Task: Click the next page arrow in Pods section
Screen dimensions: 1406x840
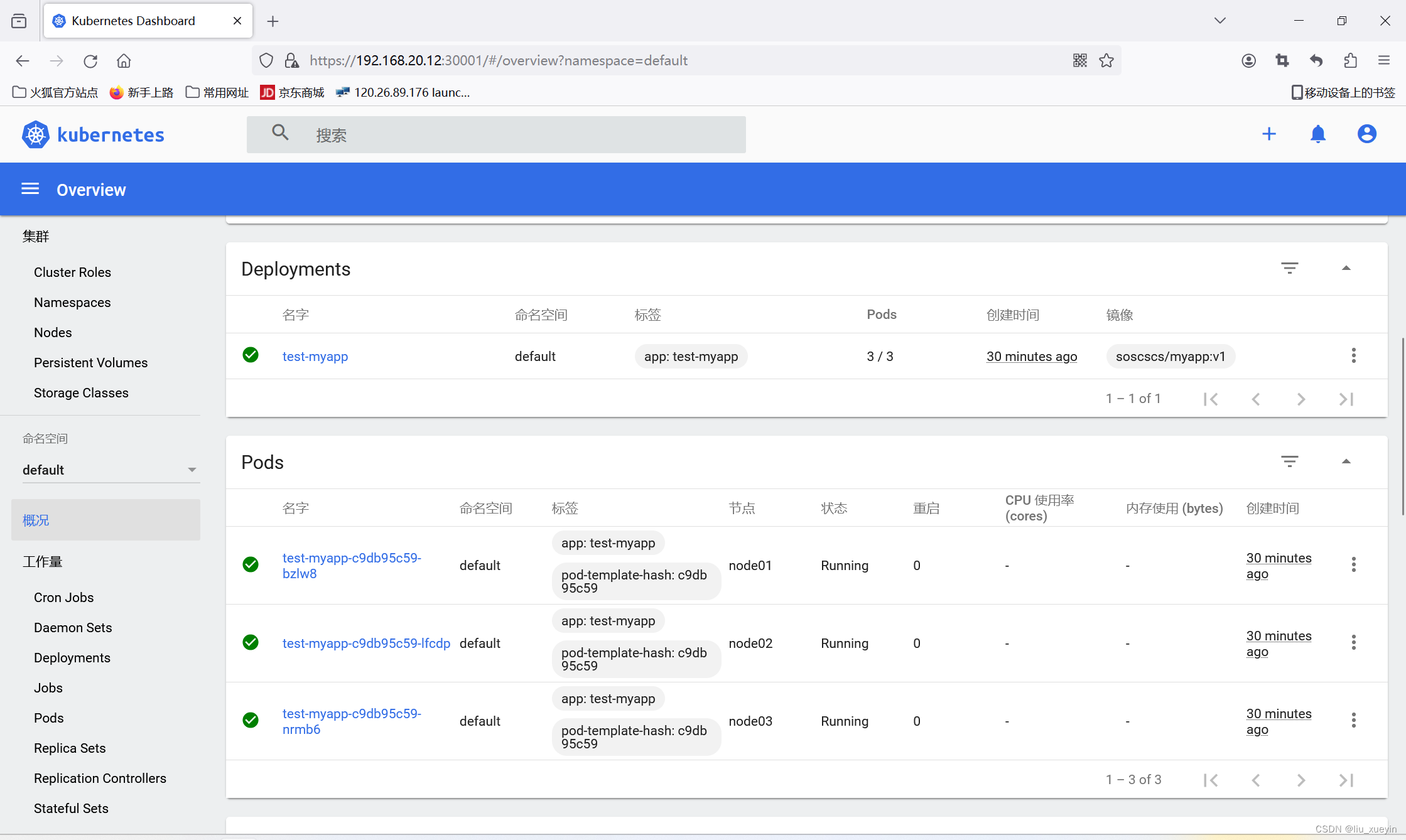Action: click(x=1301, y=780)
